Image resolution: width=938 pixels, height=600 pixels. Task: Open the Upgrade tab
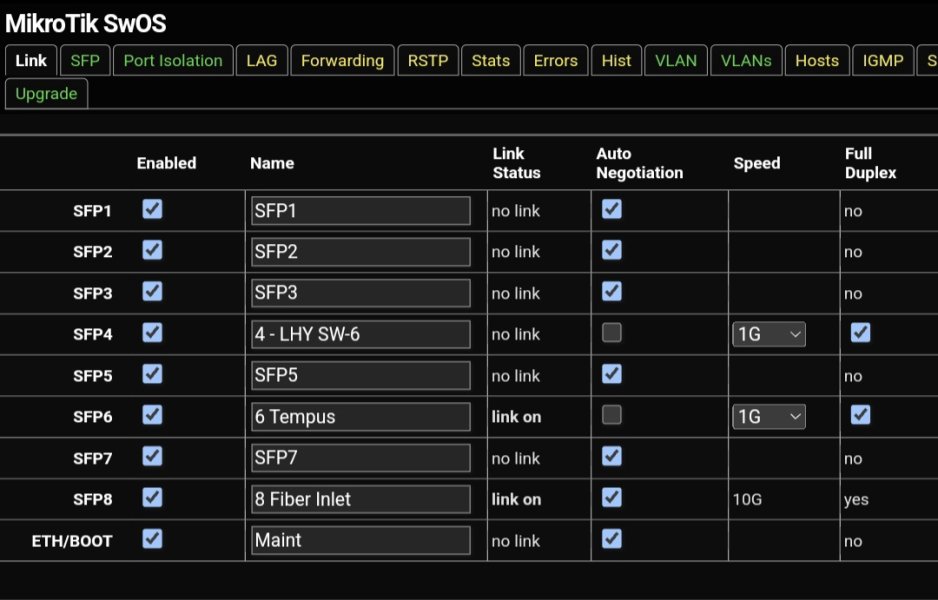(x=46, y=94)
